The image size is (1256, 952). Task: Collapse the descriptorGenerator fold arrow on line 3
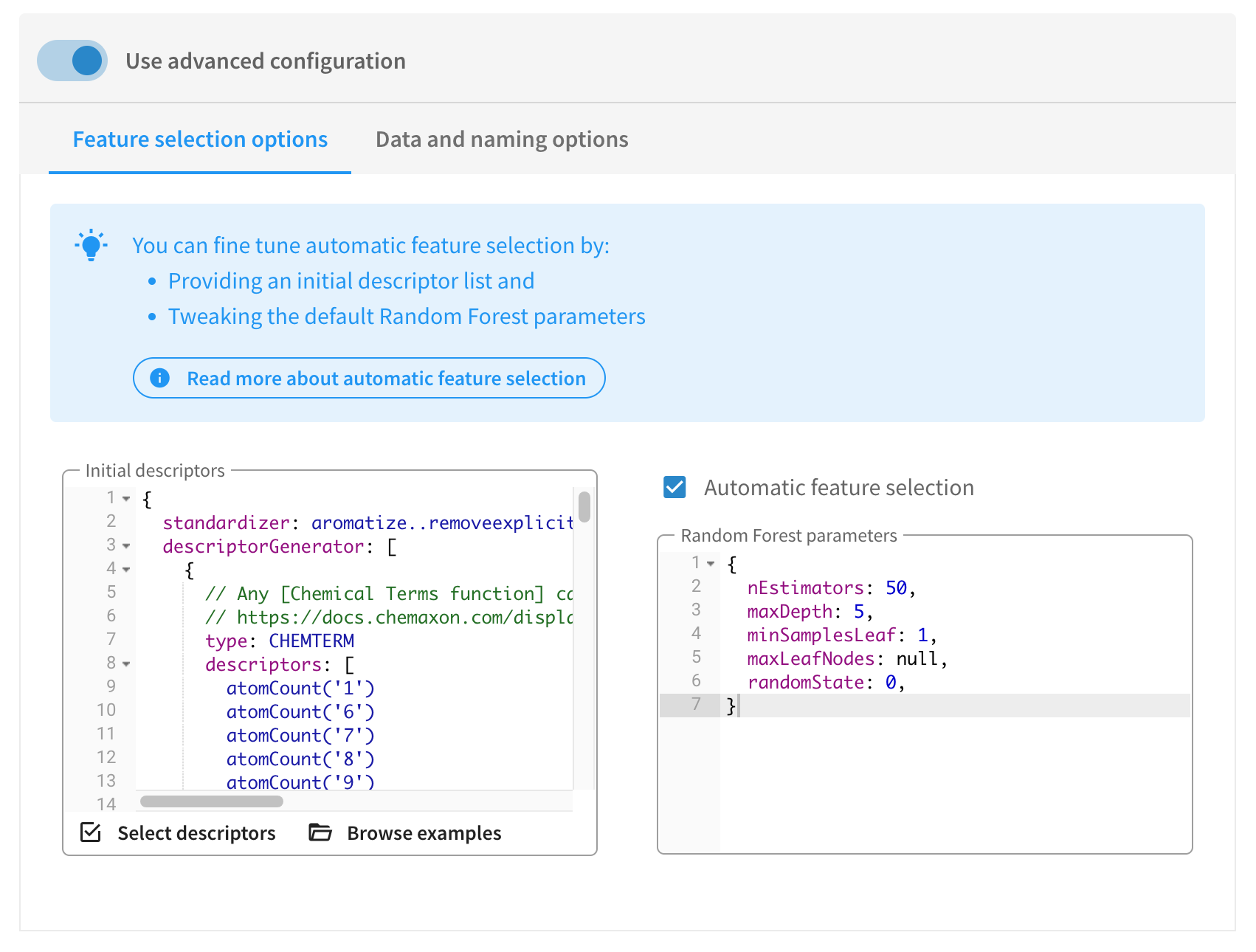point(126,546)
